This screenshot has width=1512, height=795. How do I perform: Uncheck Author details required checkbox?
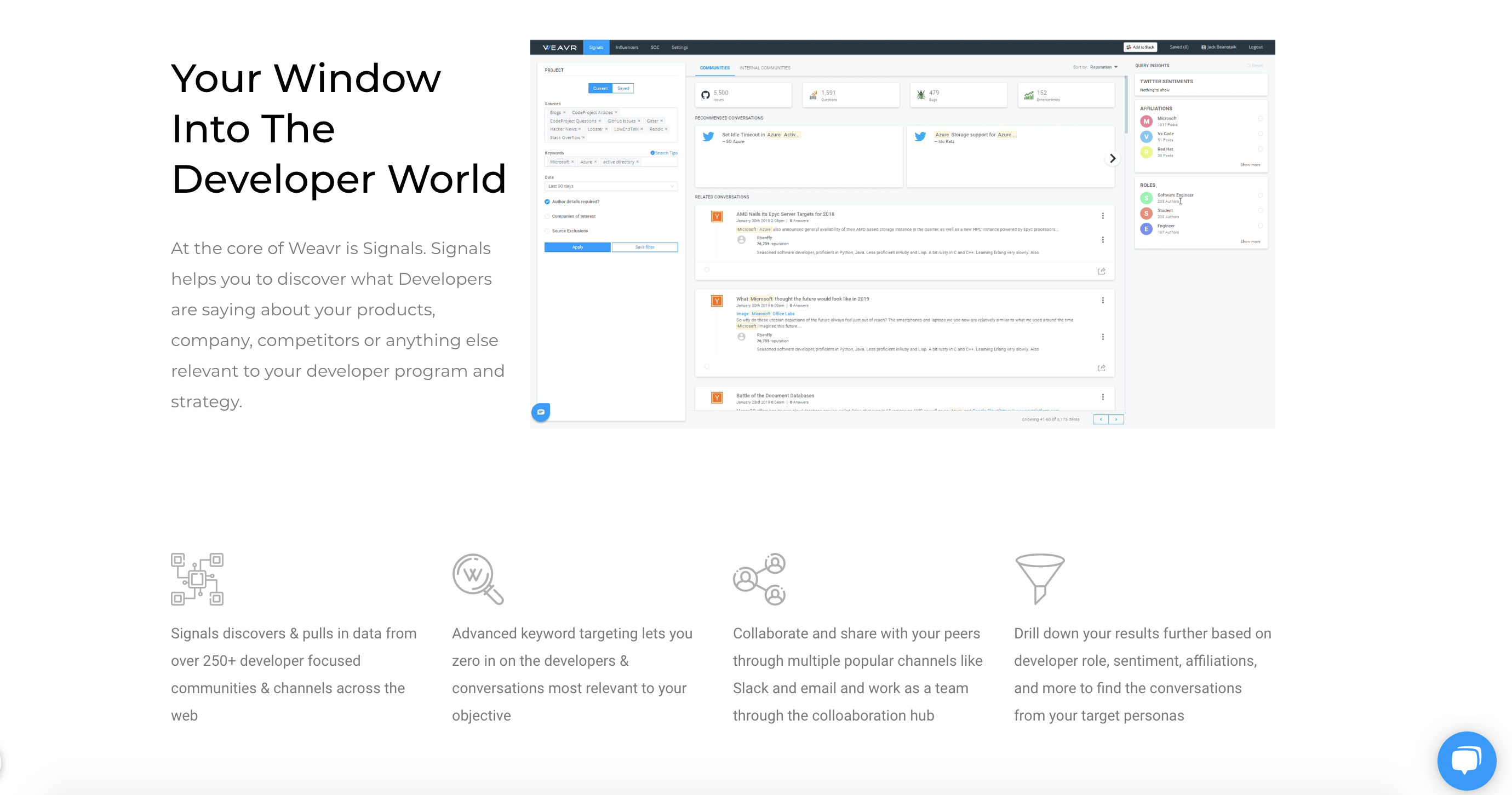click(x=547, y=202)
